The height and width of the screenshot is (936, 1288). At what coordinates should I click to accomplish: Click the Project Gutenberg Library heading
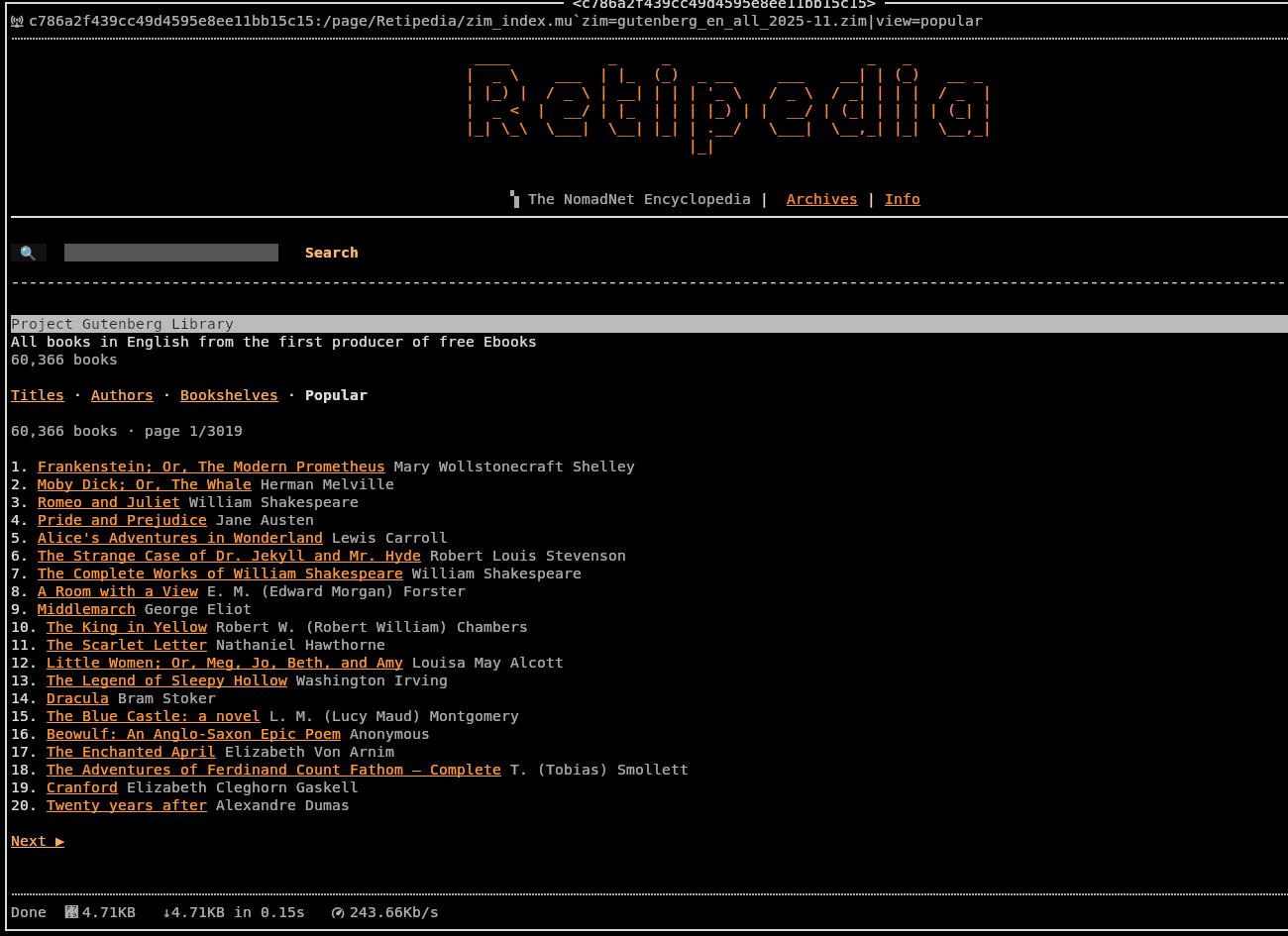pos(122,324)
